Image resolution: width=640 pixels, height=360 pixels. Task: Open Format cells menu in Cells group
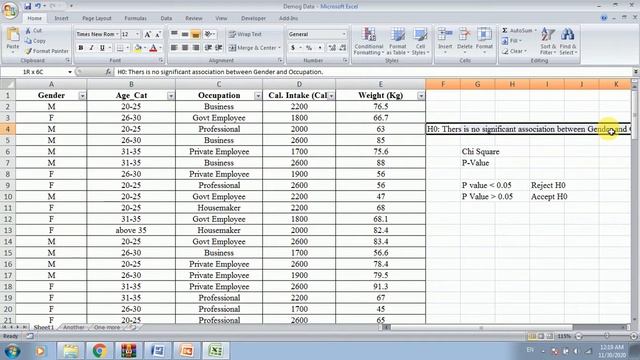484,40
